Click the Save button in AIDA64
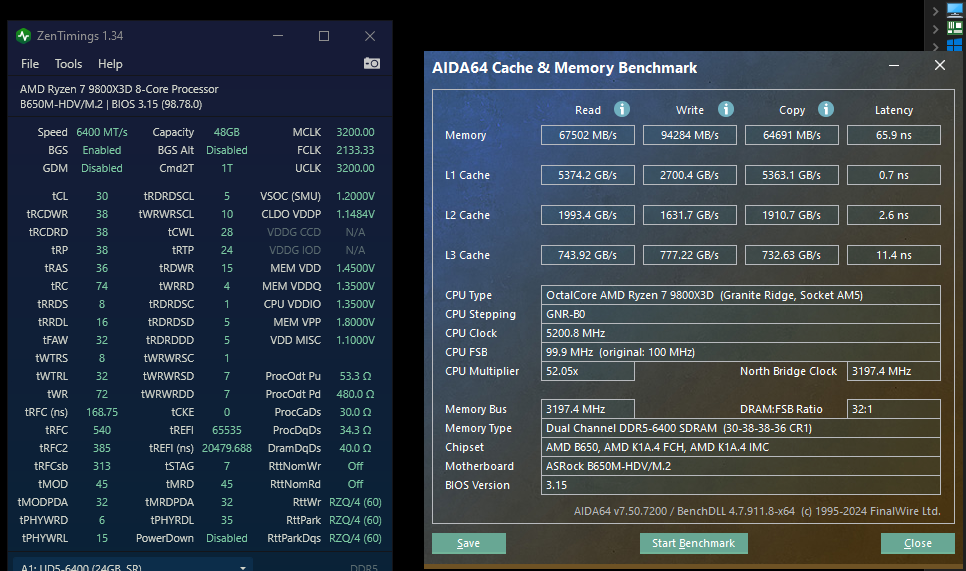966x571 pixels. 469,543
